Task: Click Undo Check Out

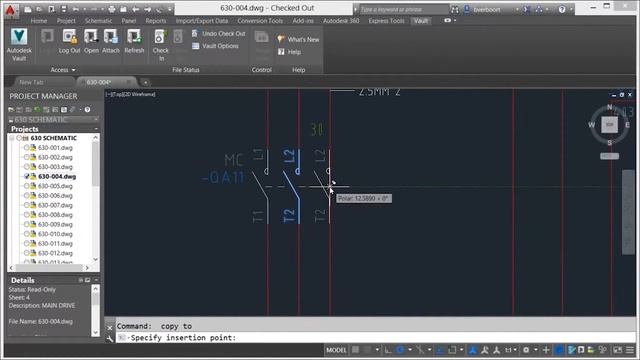Action: click(219, 33)
